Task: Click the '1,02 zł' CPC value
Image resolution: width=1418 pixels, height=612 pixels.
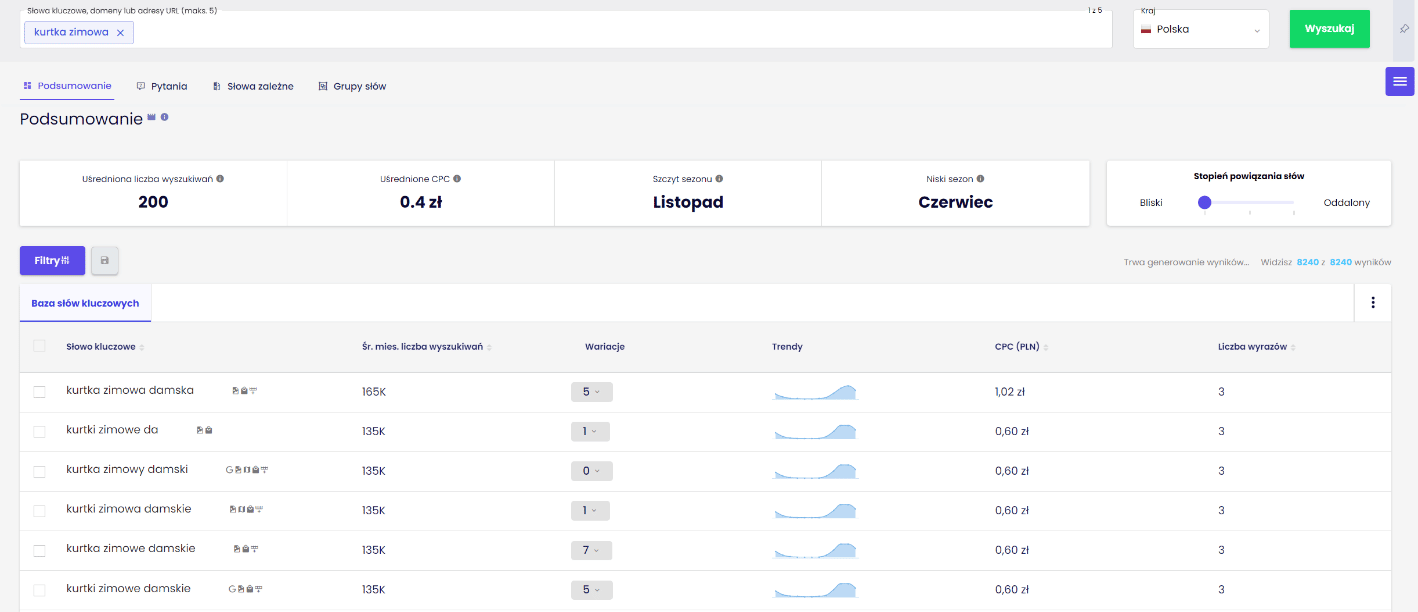Action: pos(1010,392)
